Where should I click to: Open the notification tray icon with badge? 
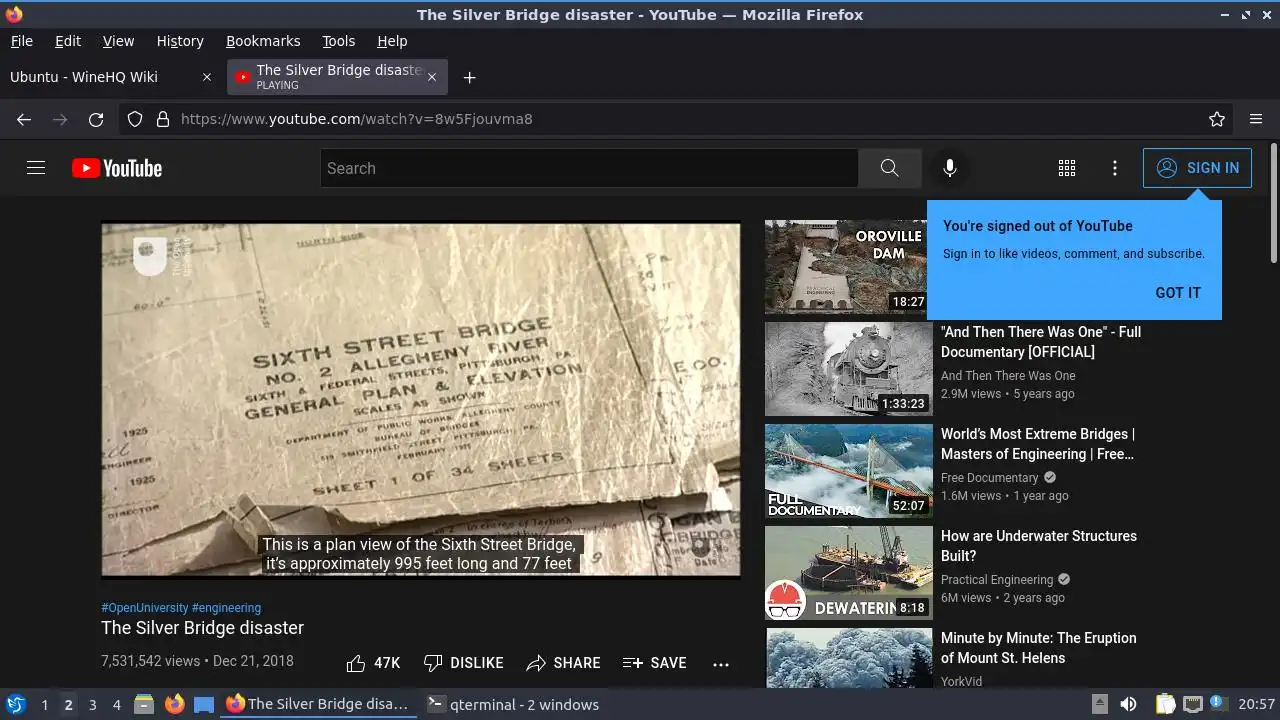tap(1217, 703)
